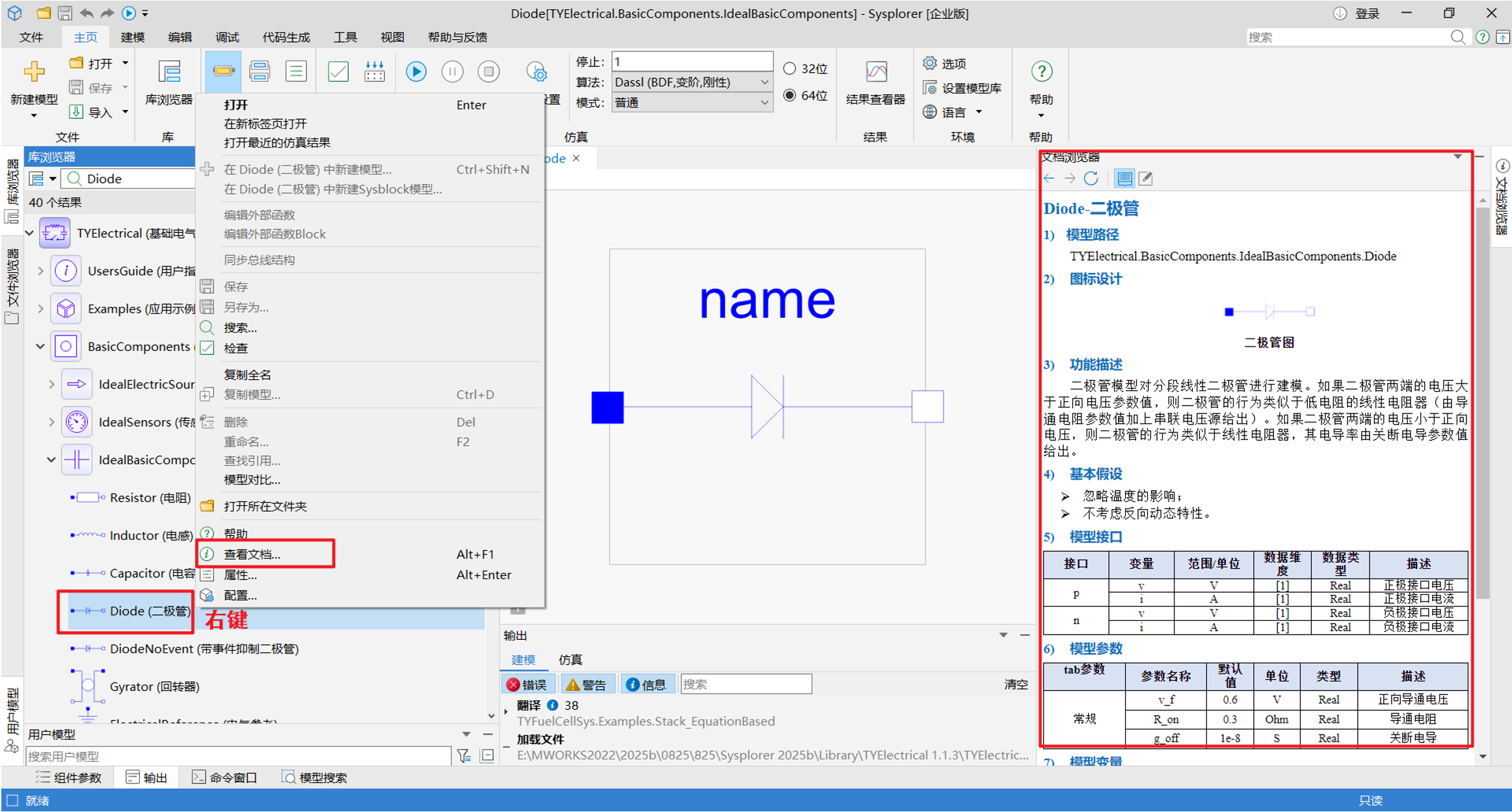
Task: Switch to the 建模 ribbon tab
Action: pyautogui.click(x=133, y=37)
